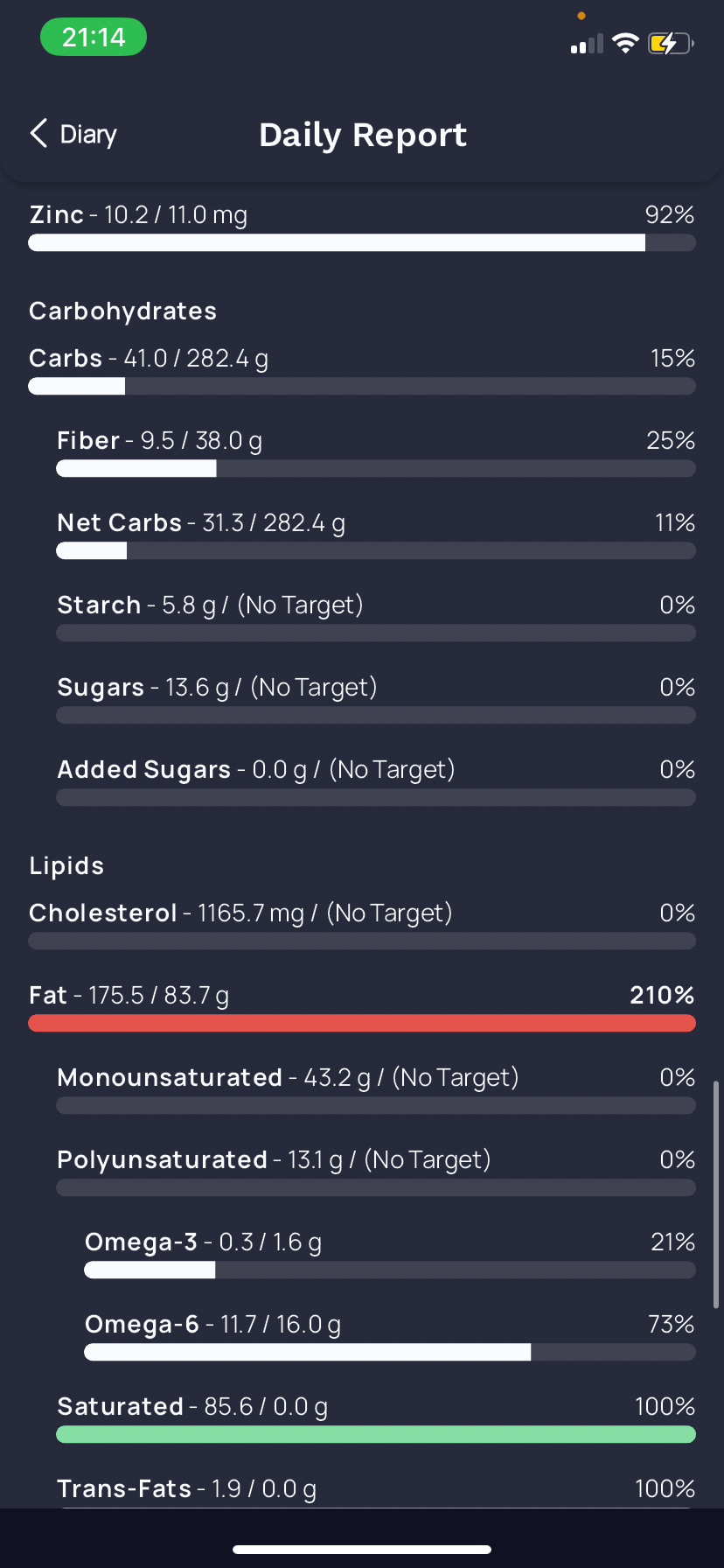Tap the Wi-Fi status icon
The image size is (724, 1568).
625,43
